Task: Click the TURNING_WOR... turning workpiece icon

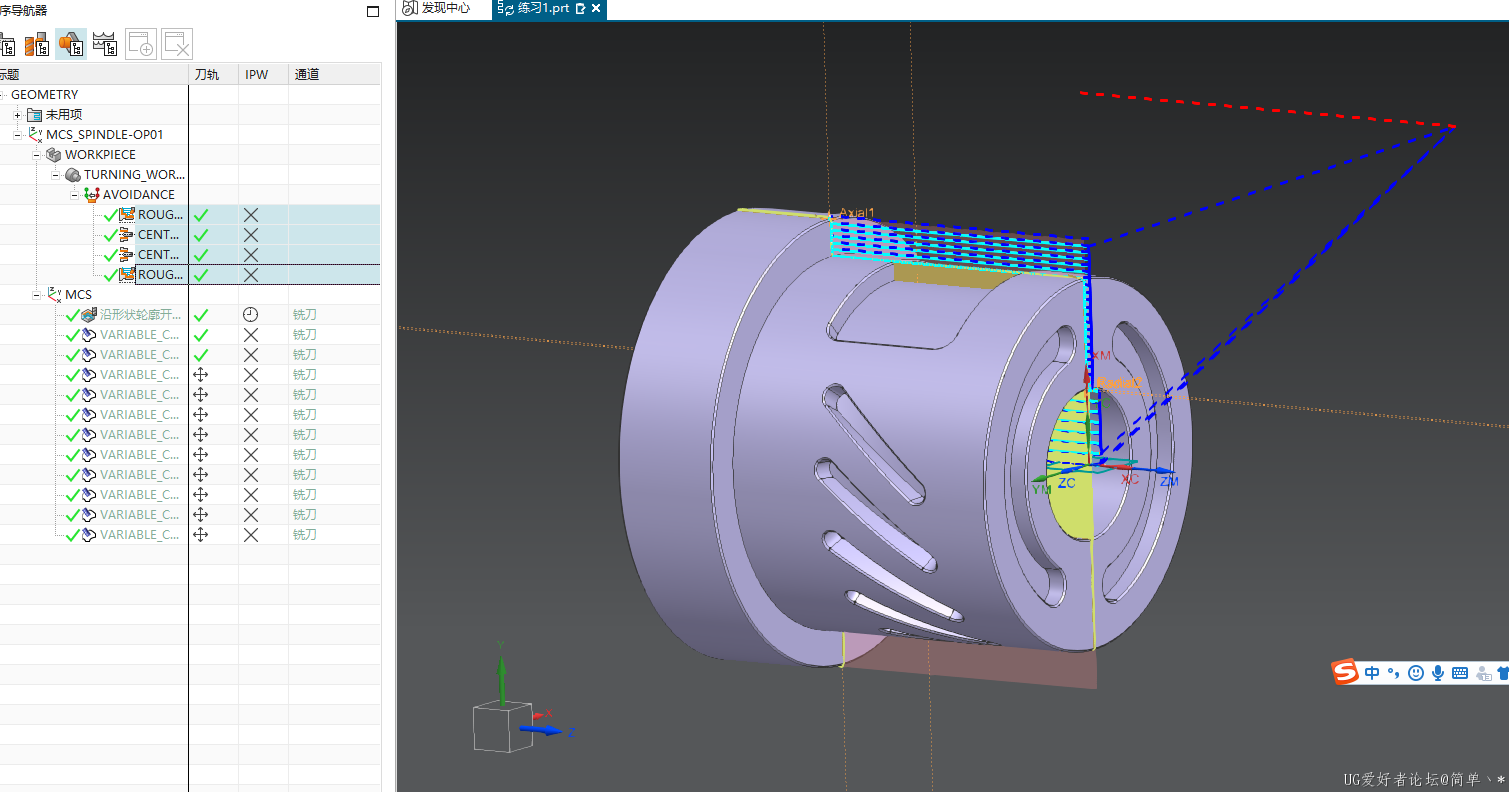Action: [72, 175]
